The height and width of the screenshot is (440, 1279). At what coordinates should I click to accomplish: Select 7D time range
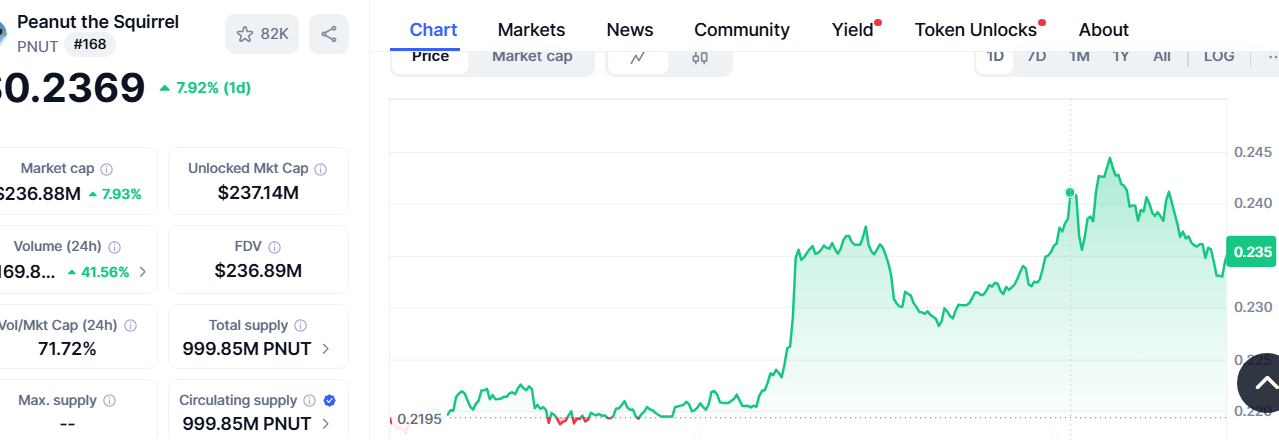click(x=1037, y=56)
